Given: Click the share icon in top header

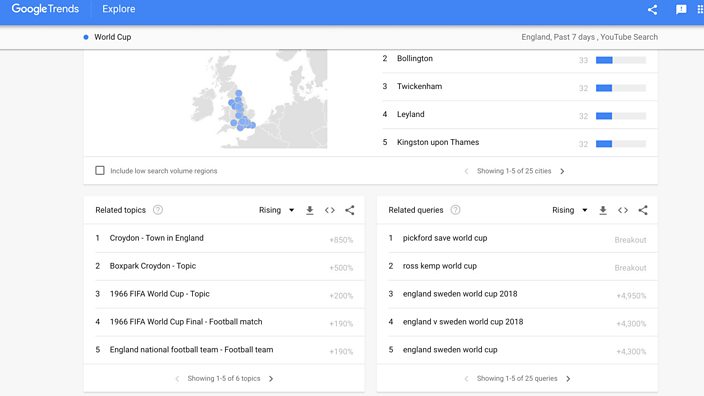Looking at the screenshot, I should click(x=652, y=9).
